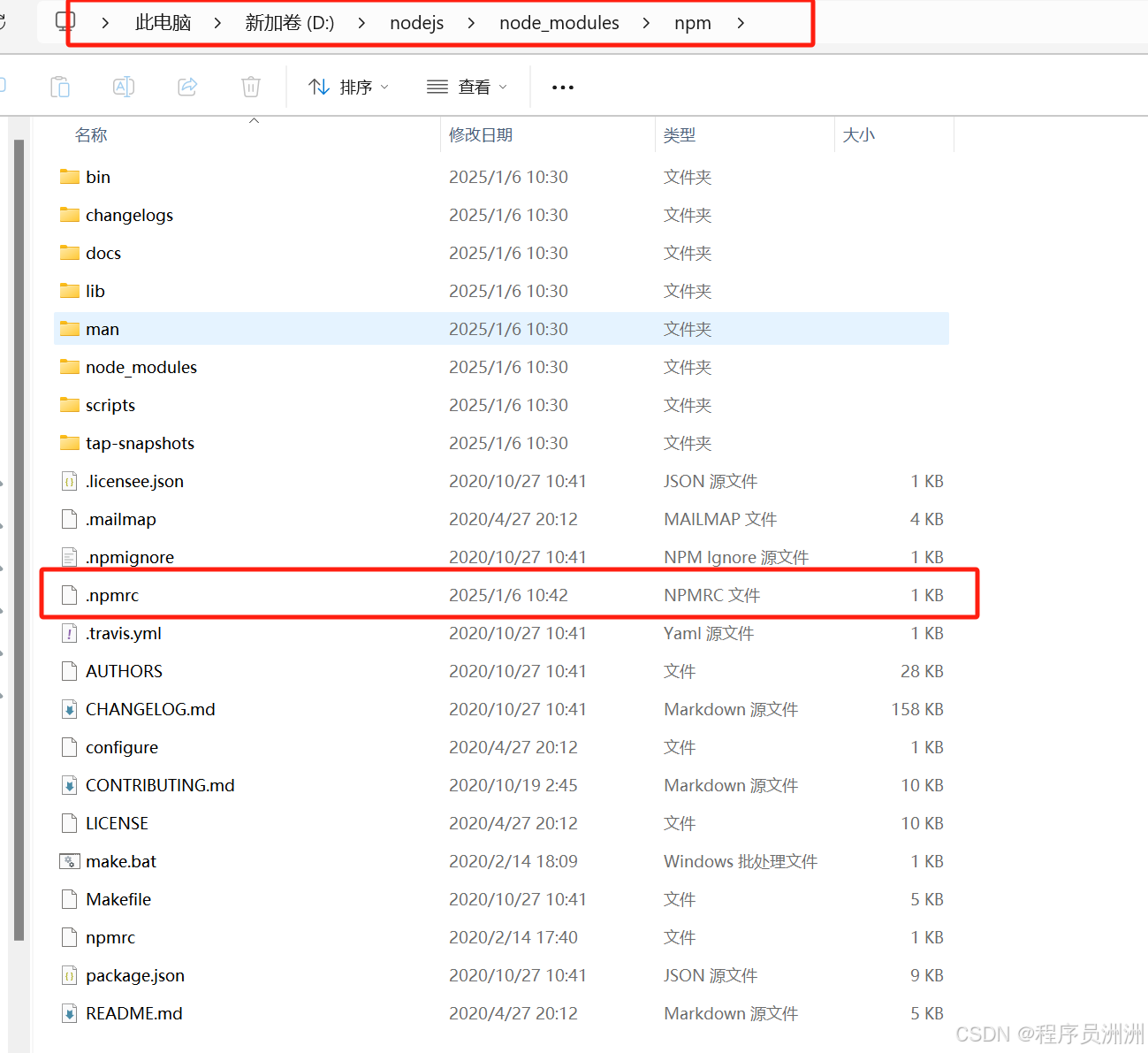
Task: Select the folder icon beside changelogs
Action: 70,215
